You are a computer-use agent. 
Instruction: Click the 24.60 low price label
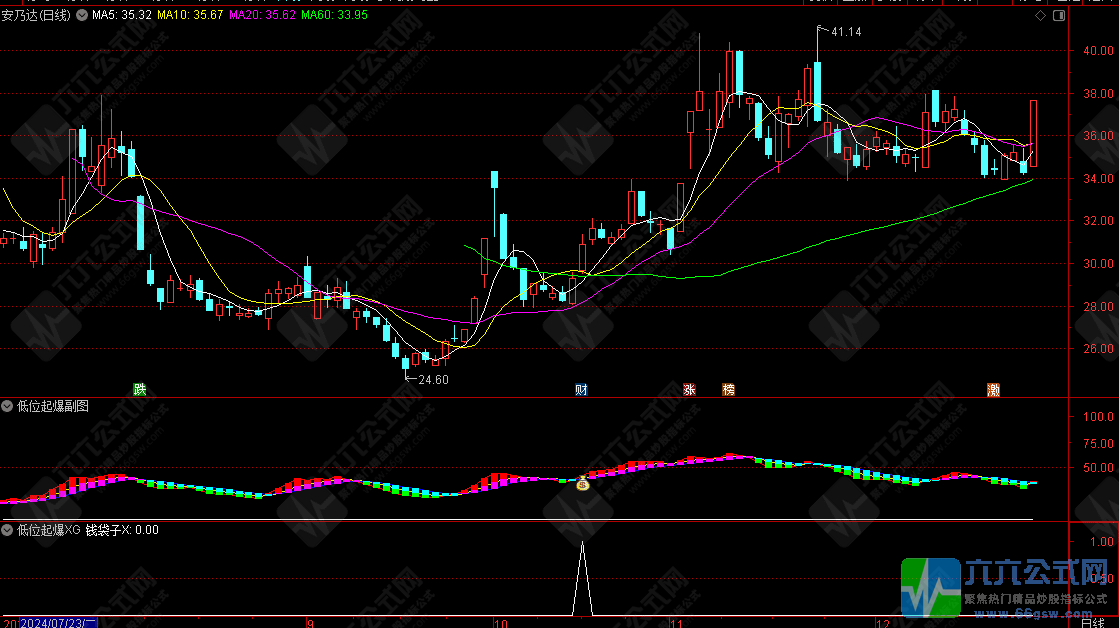pyautogui.click(x=433, y=380)
